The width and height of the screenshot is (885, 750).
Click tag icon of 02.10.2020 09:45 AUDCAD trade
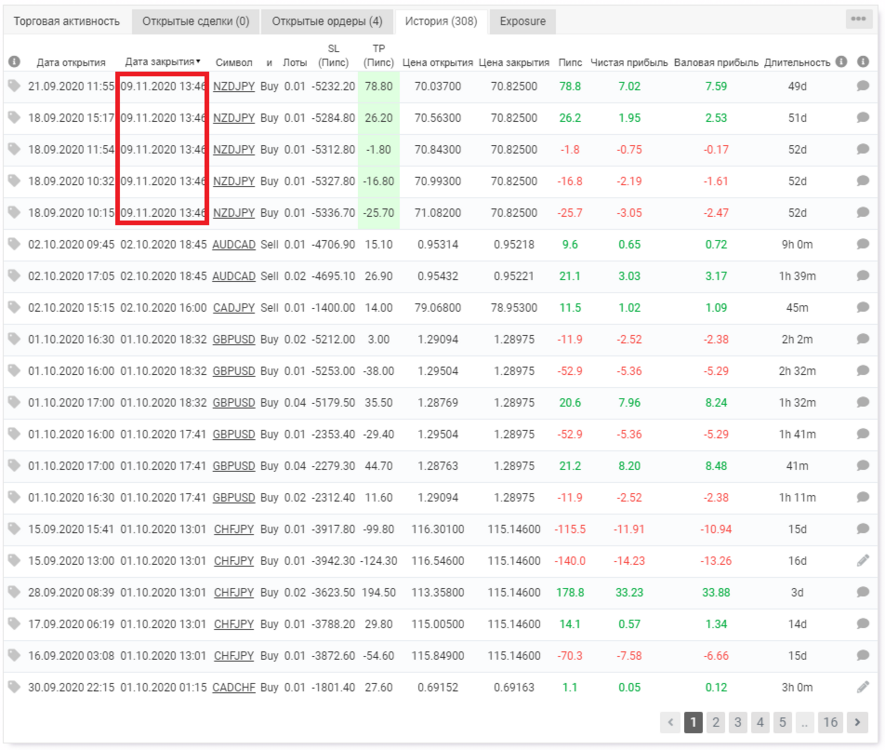tap(14, 244)
